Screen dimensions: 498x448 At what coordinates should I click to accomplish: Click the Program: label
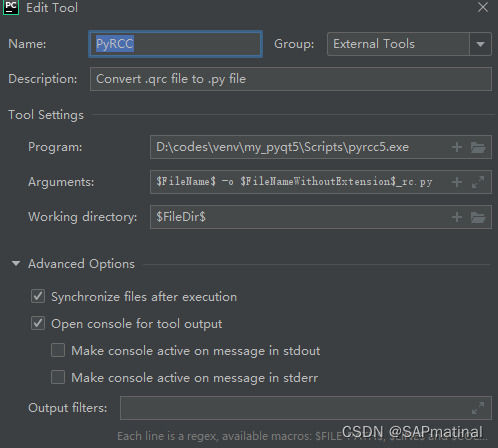coord(55,147)
